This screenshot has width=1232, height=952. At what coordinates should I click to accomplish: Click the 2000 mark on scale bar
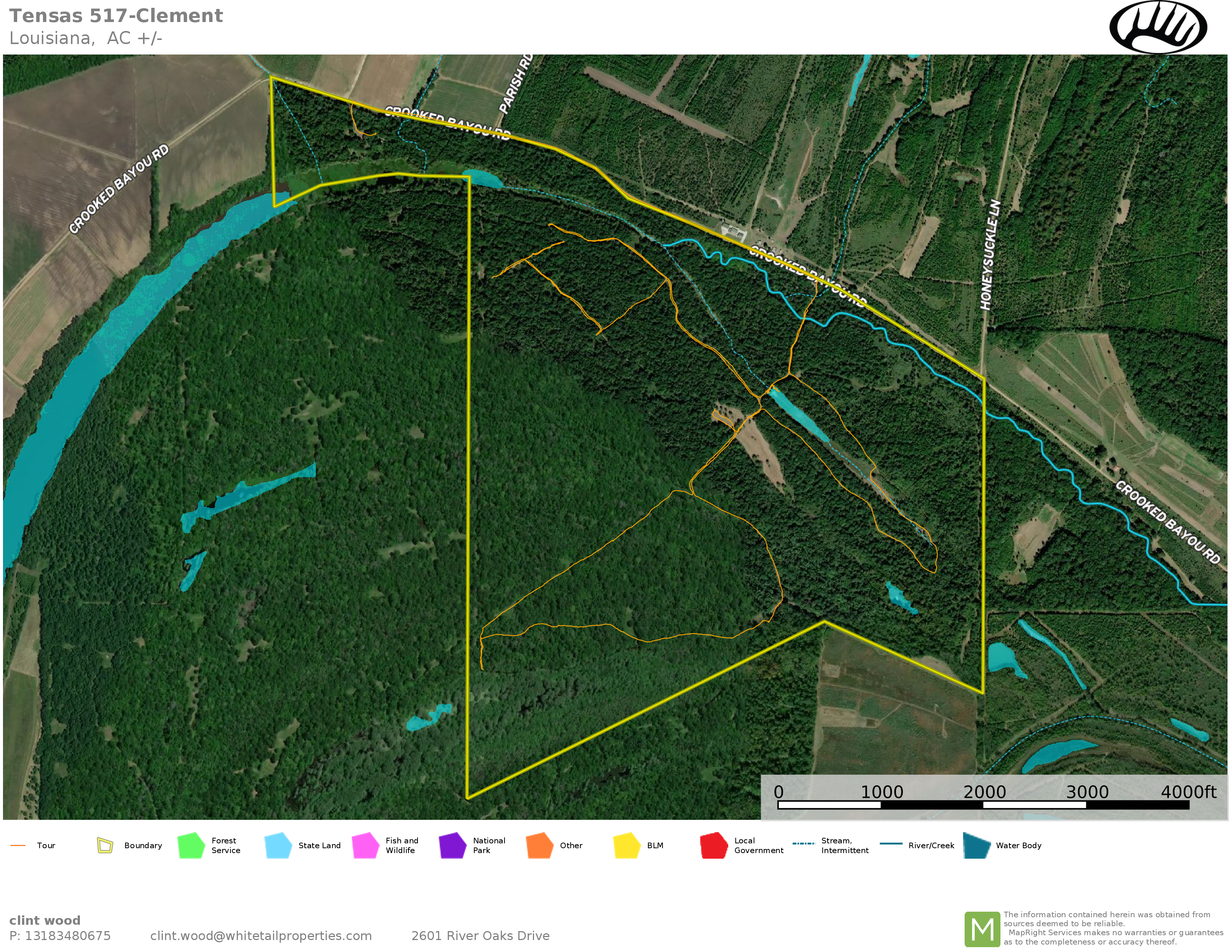click(984, 792)
